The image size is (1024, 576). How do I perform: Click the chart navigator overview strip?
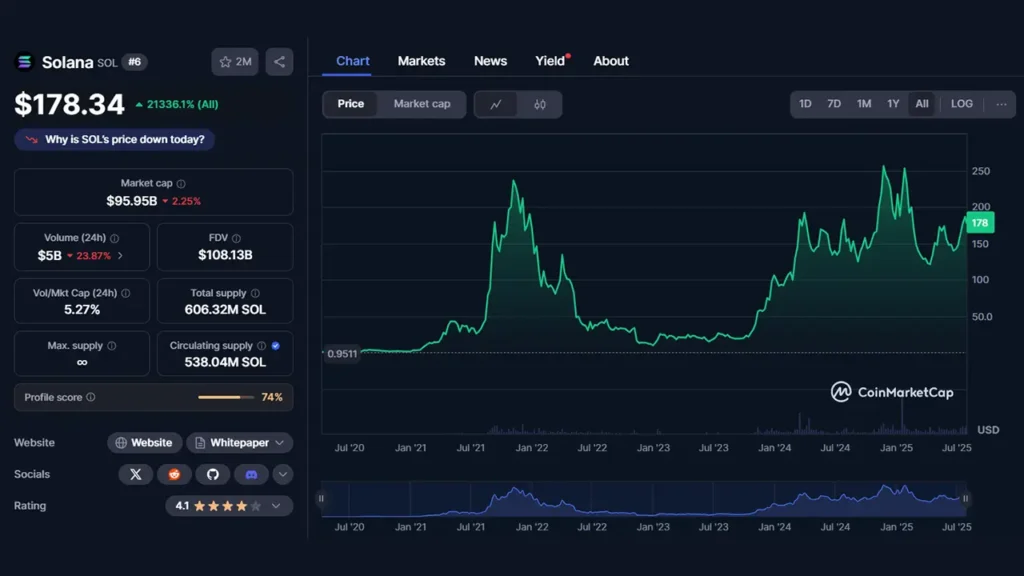pyautogui.click(x=643, y=499)
